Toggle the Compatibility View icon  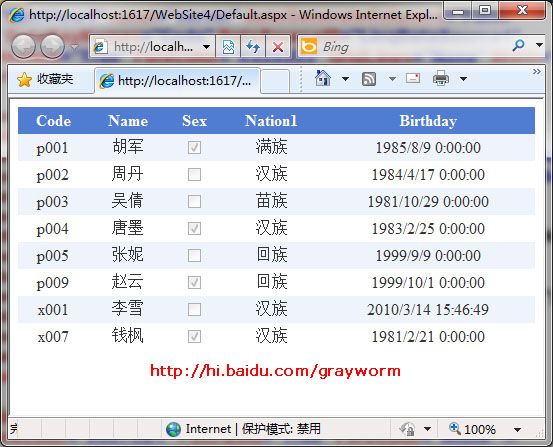click(228, 47)
